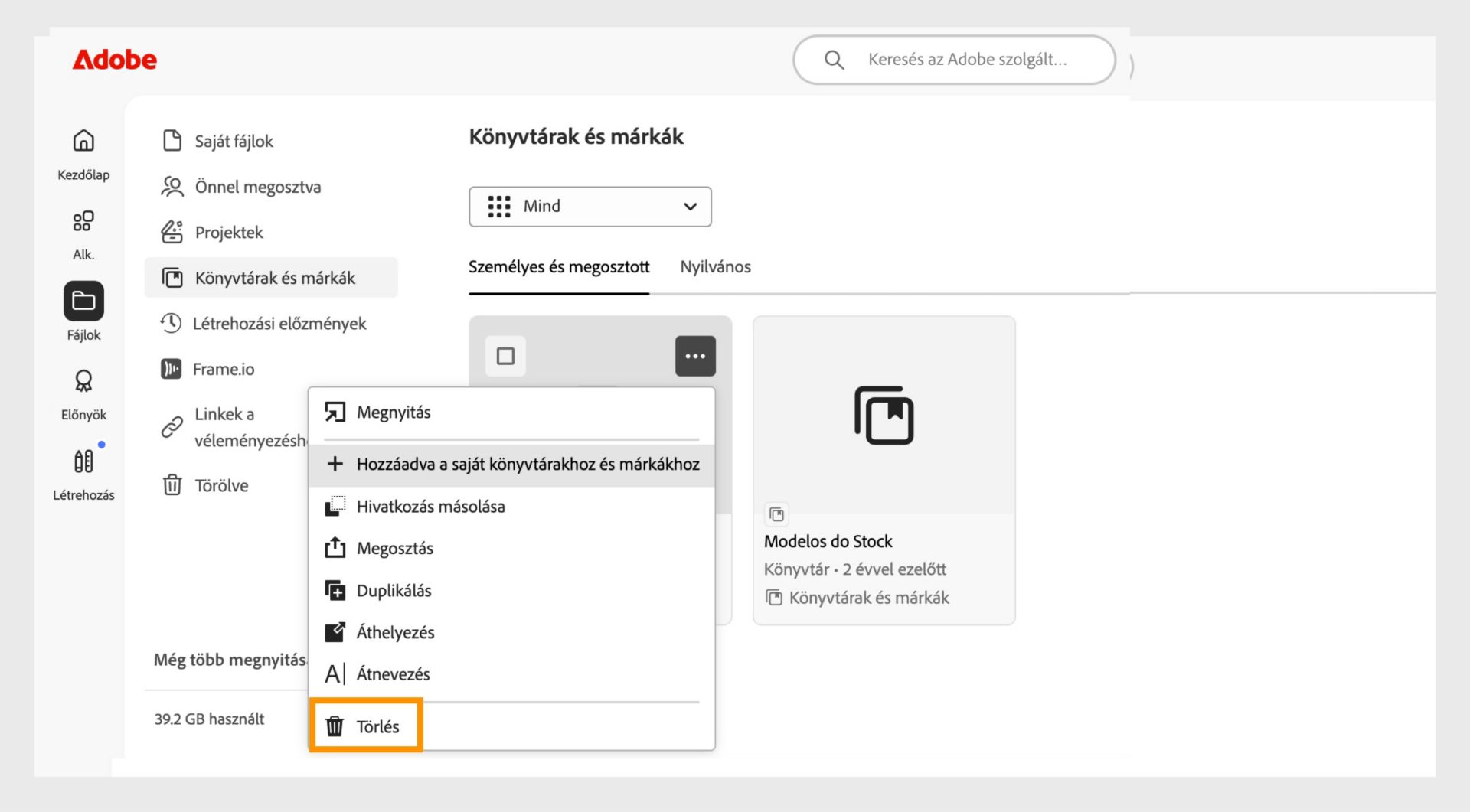Click the Mind dropdown chevron arrow
Viewport: 1470px width, 812px height.
pyautogui.click(x=690, y=207)
